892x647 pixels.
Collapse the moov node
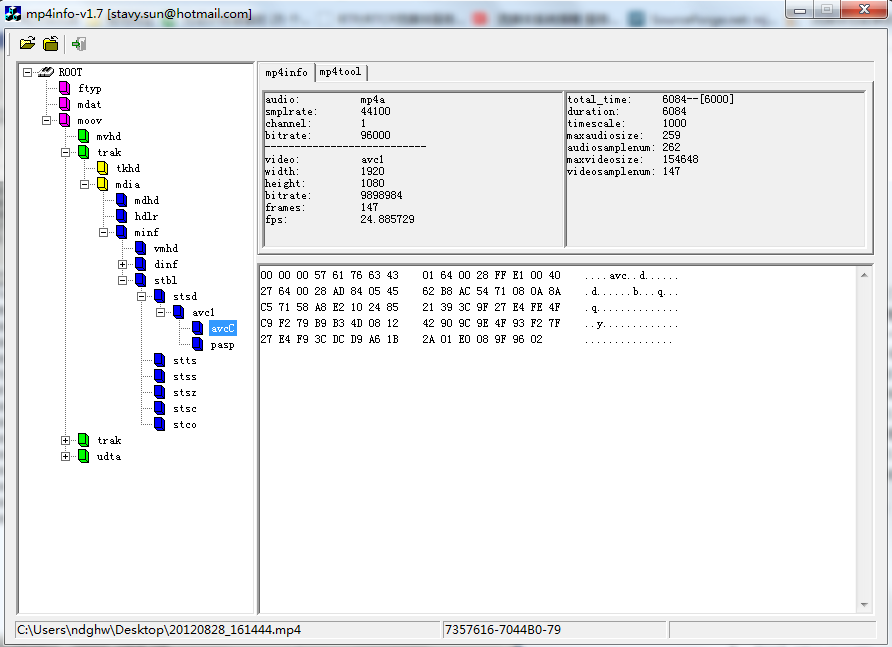(x=47, y=120)
